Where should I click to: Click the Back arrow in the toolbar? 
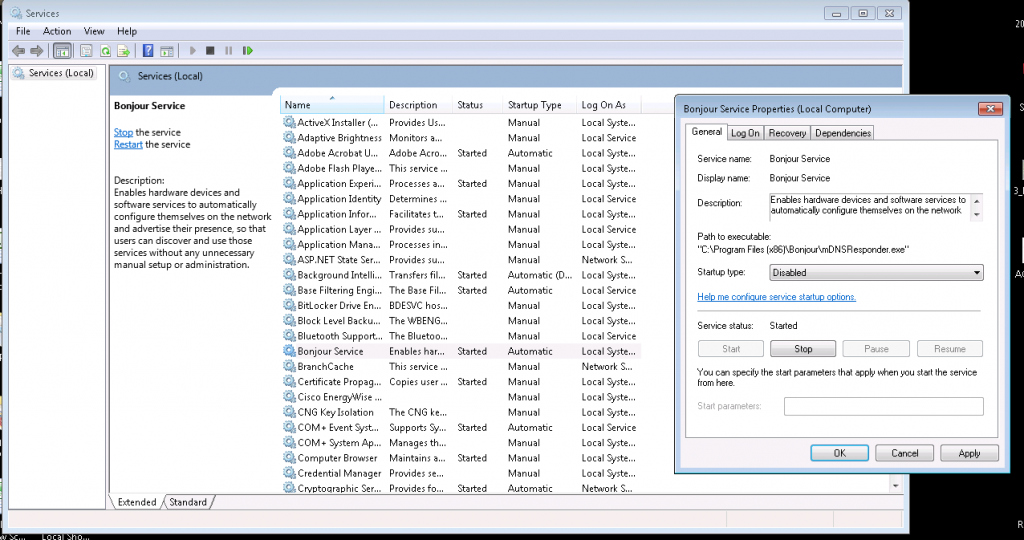18,51
